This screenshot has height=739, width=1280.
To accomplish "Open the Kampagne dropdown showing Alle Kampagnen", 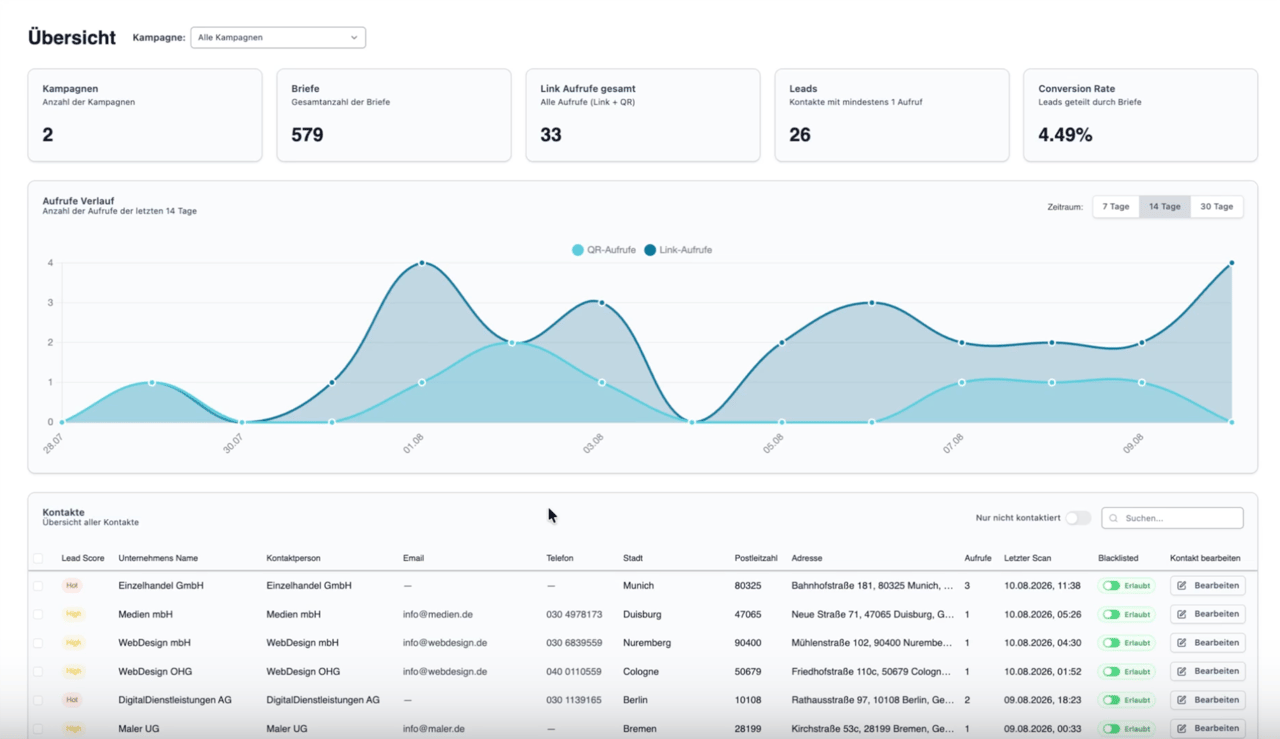I will coord(278,38).
